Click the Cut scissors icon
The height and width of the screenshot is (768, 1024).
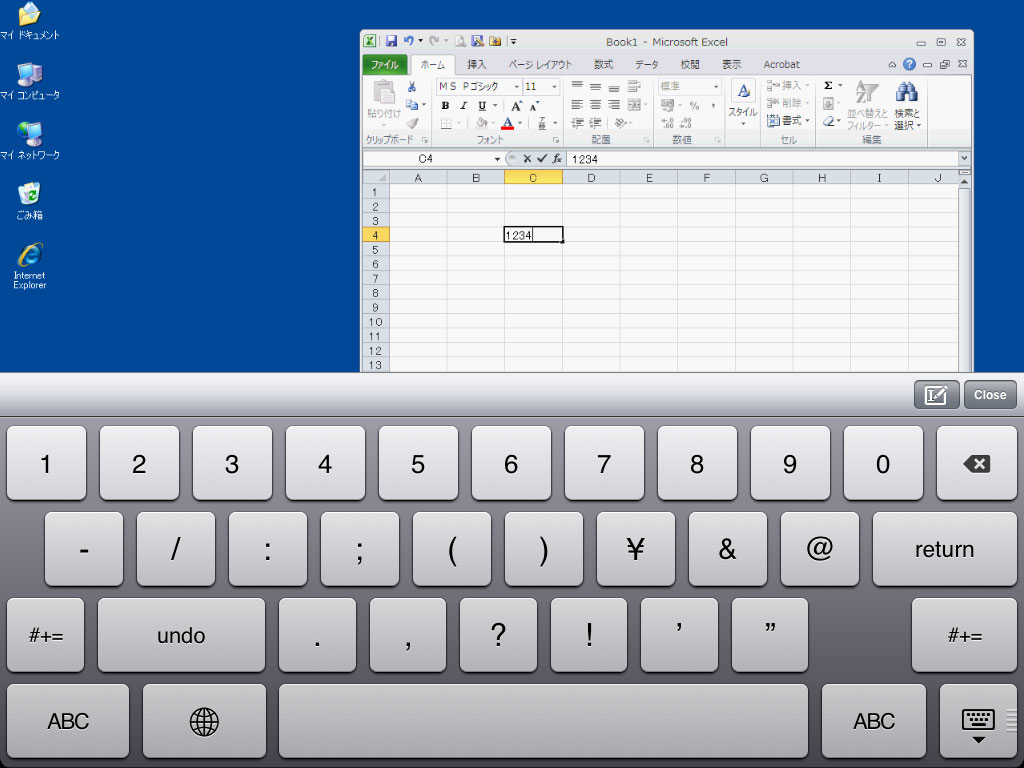pyautogui.click(x=412, y=87)
